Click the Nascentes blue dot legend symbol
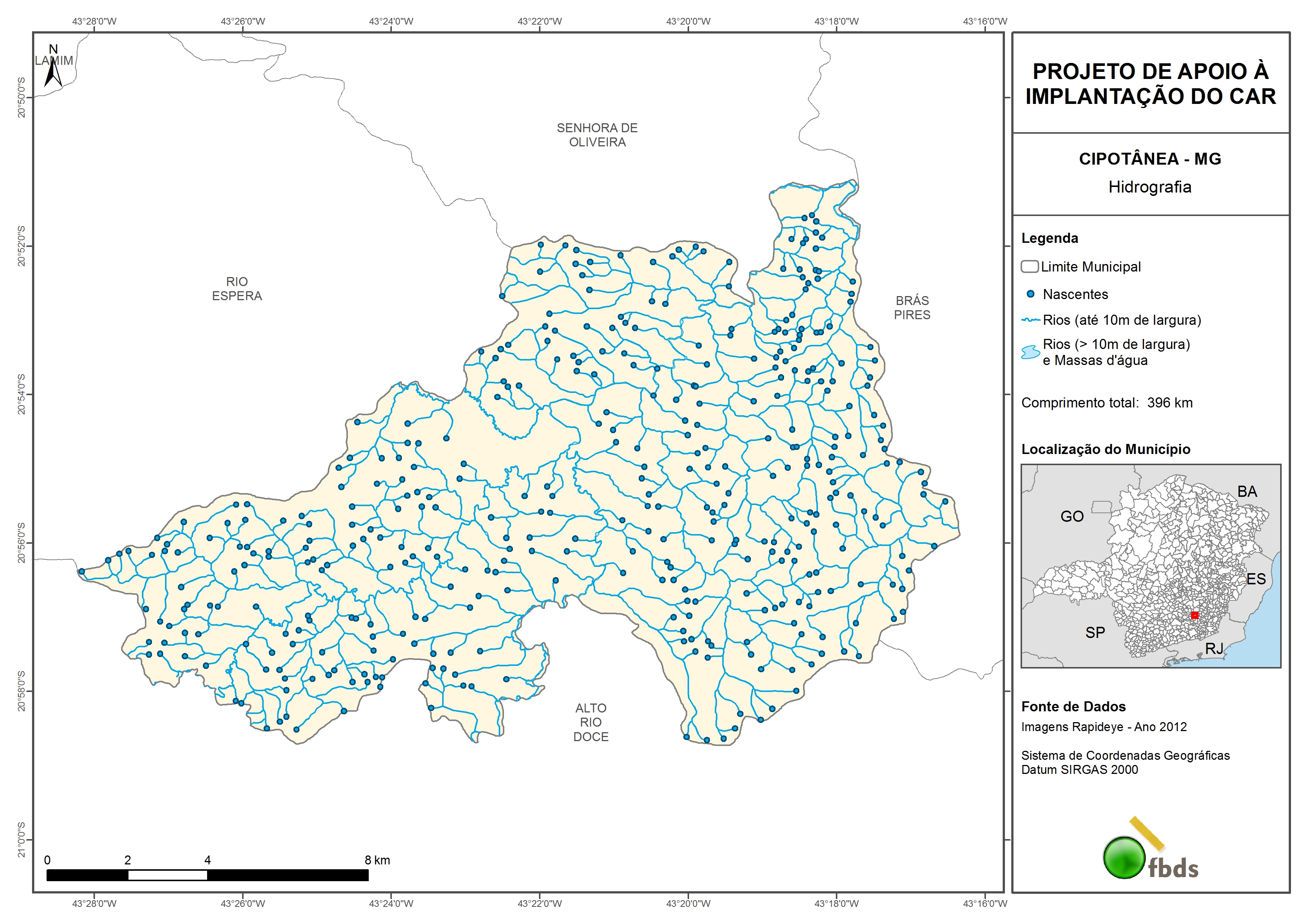The image size is (1307, 924). [1030, 294]
